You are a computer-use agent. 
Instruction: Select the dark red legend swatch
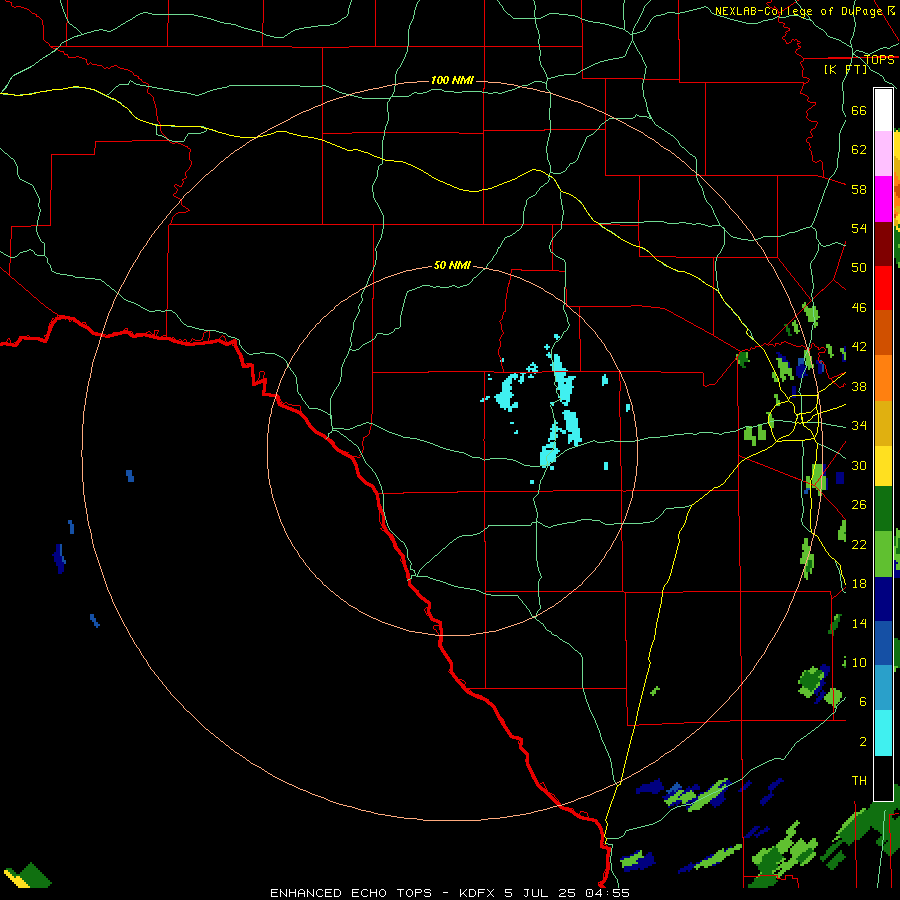(883, 244)
